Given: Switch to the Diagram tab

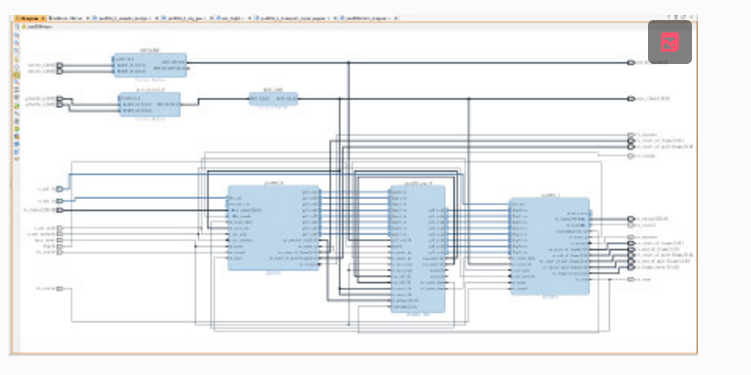Looking at the screenshot, I should pos(30,18).
